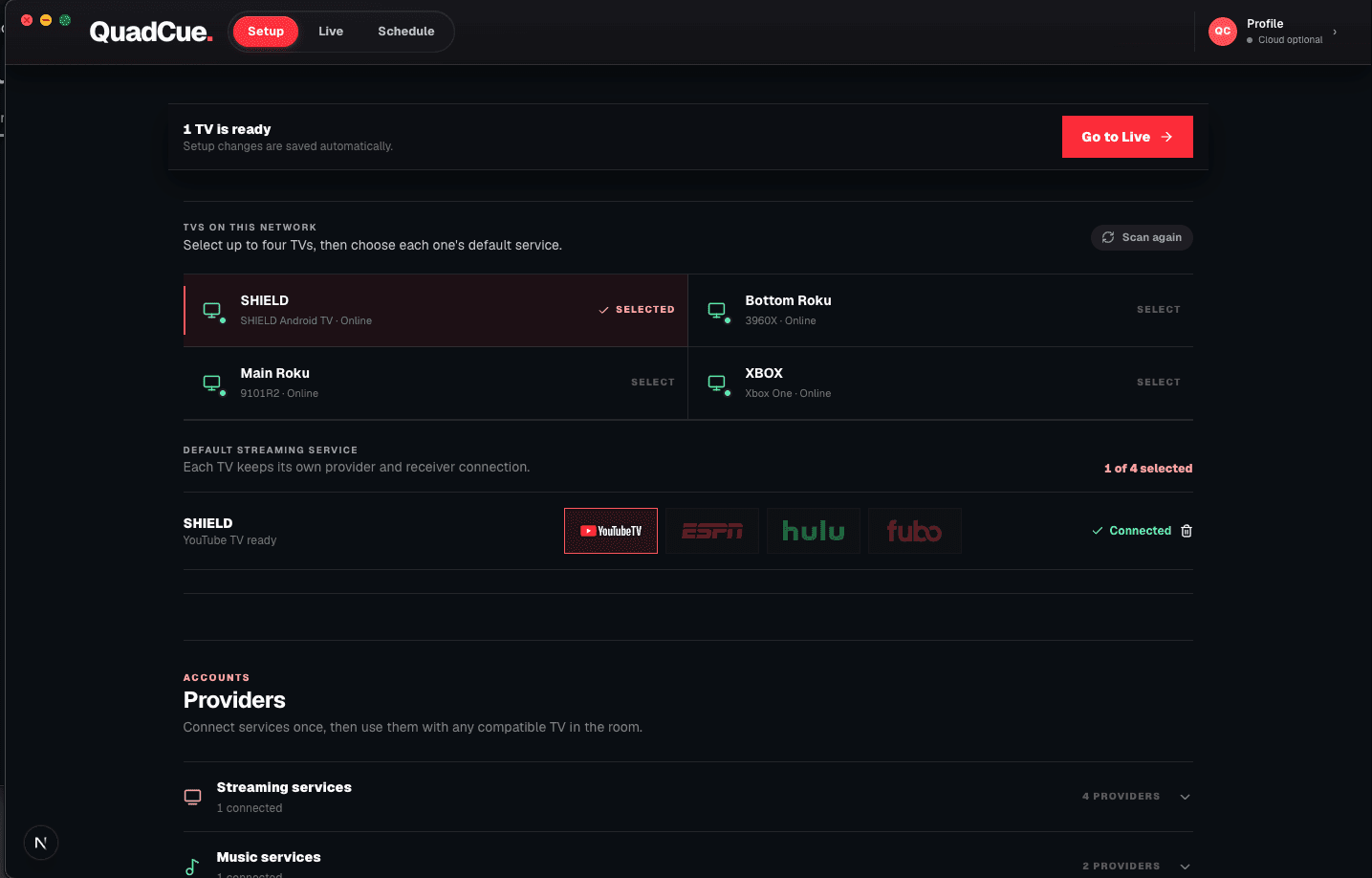Click the Go to Live button
1372x878 pixels.
pos(1127,137)
